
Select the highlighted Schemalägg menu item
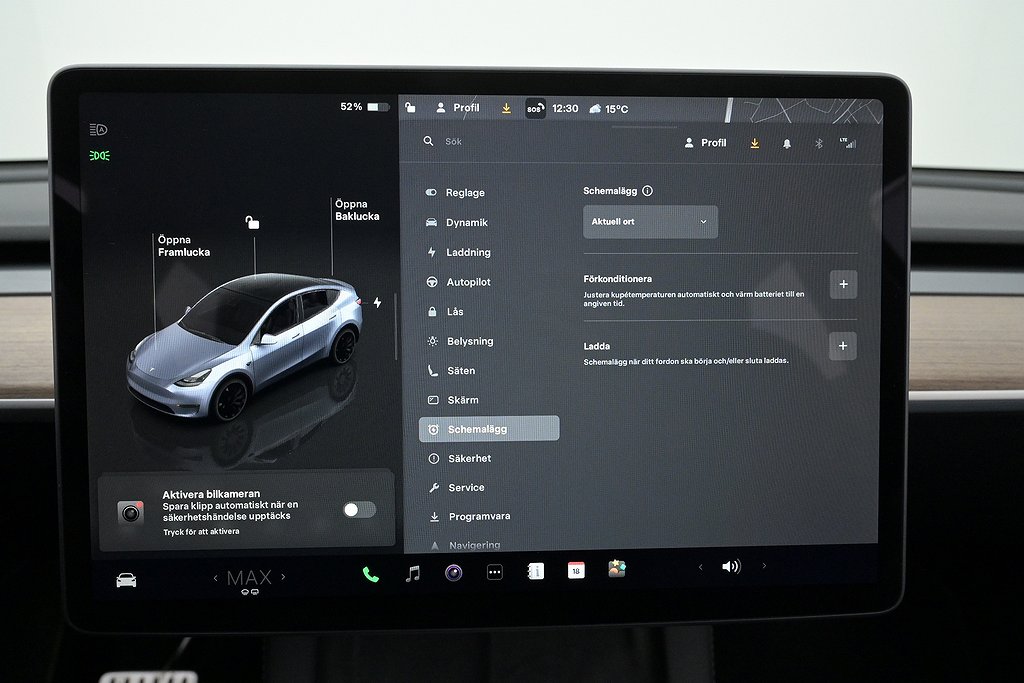pyautogui.click(x=489, y=429)
